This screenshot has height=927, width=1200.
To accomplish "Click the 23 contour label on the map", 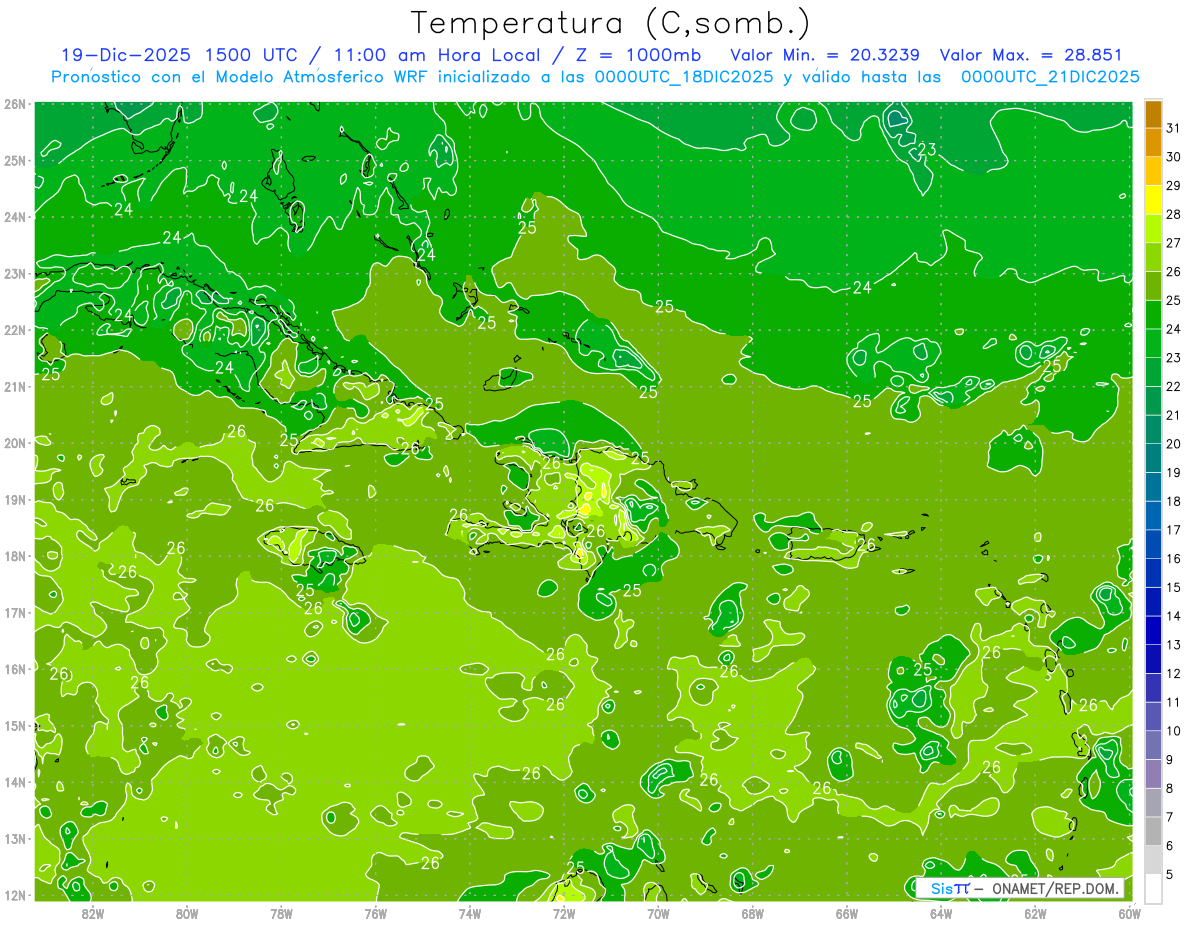I will pos(926,150).
